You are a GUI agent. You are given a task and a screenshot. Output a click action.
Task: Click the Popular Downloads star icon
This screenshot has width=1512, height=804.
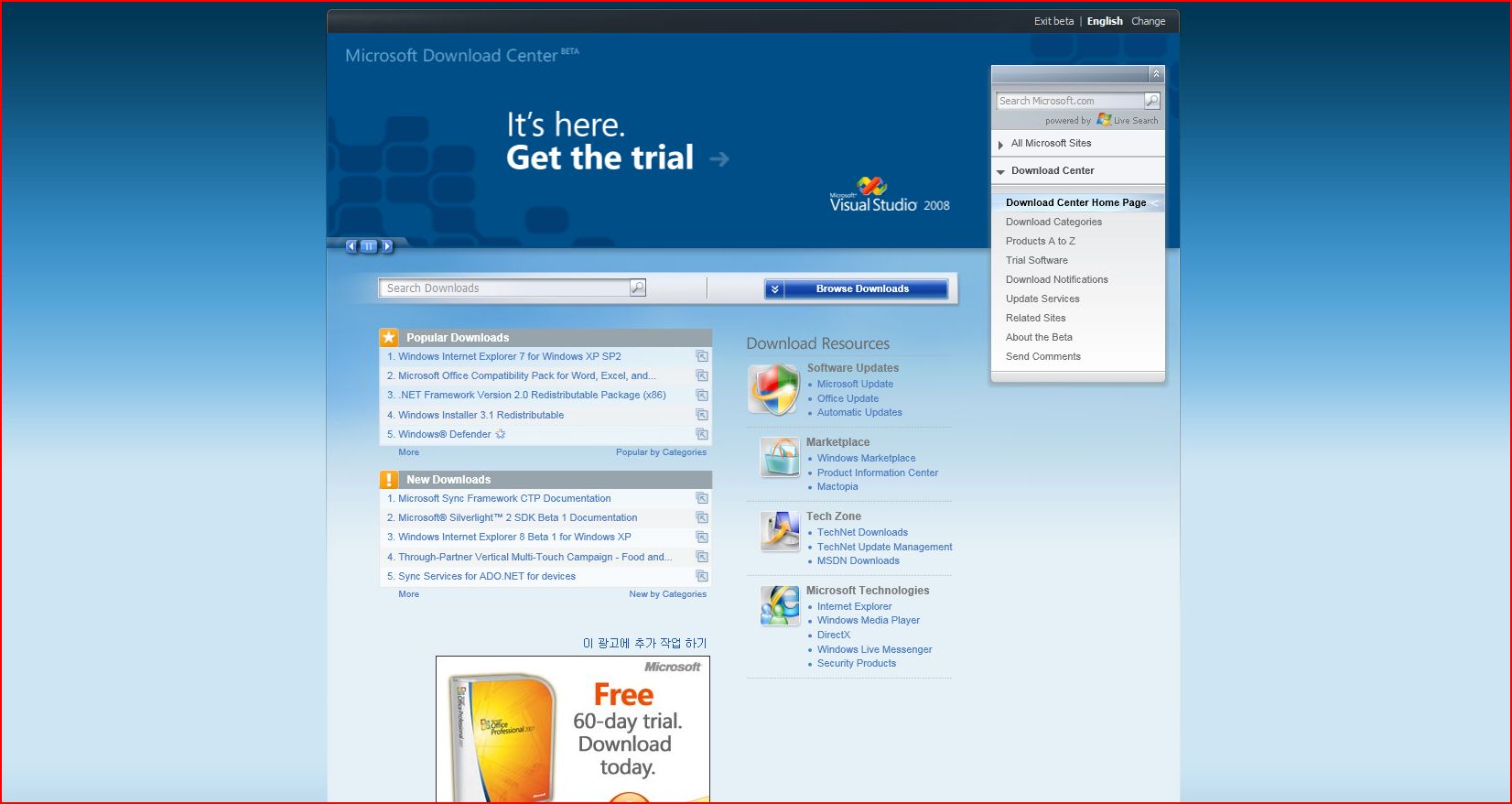click(x=389, y=337)
